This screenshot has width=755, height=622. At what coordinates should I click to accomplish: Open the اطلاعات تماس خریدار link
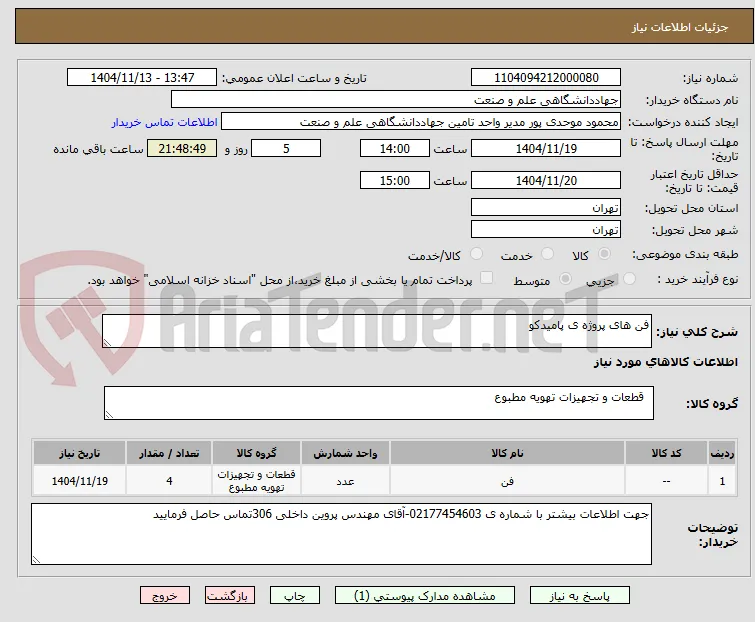click(x=165, y=122)
